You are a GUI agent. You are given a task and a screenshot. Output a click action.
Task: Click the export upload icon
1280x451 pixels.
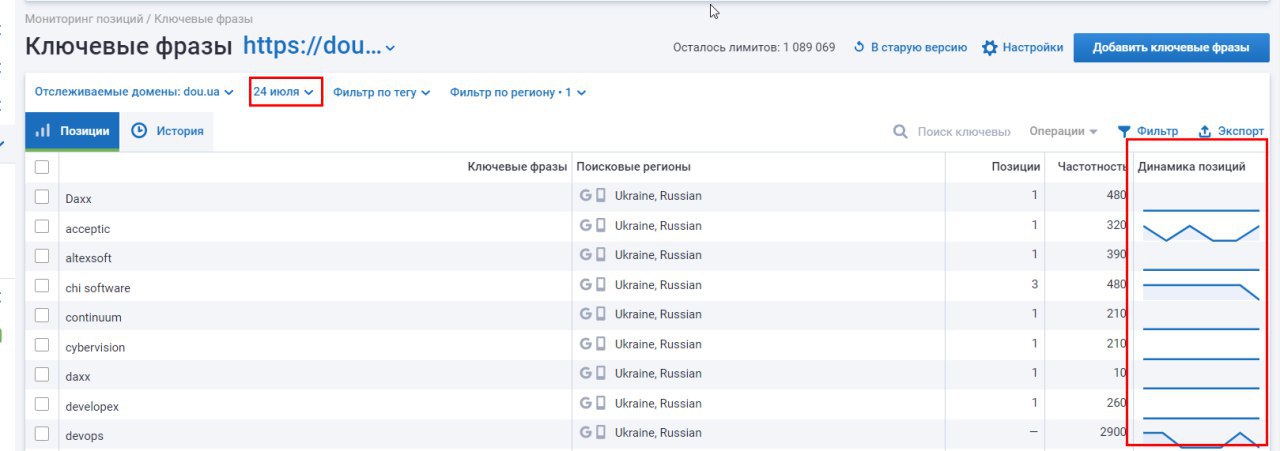(1205, 132)
